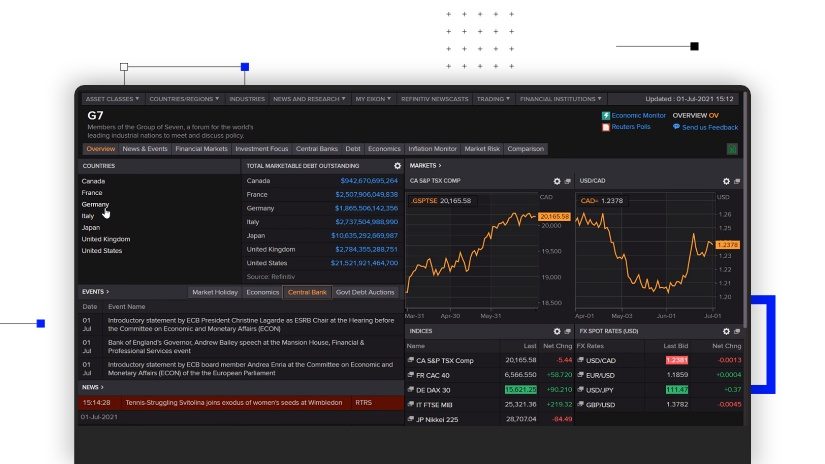Screen dimensions: 825x464
Task: Open the Industries menu item
Action: click(x=247, y=99)
